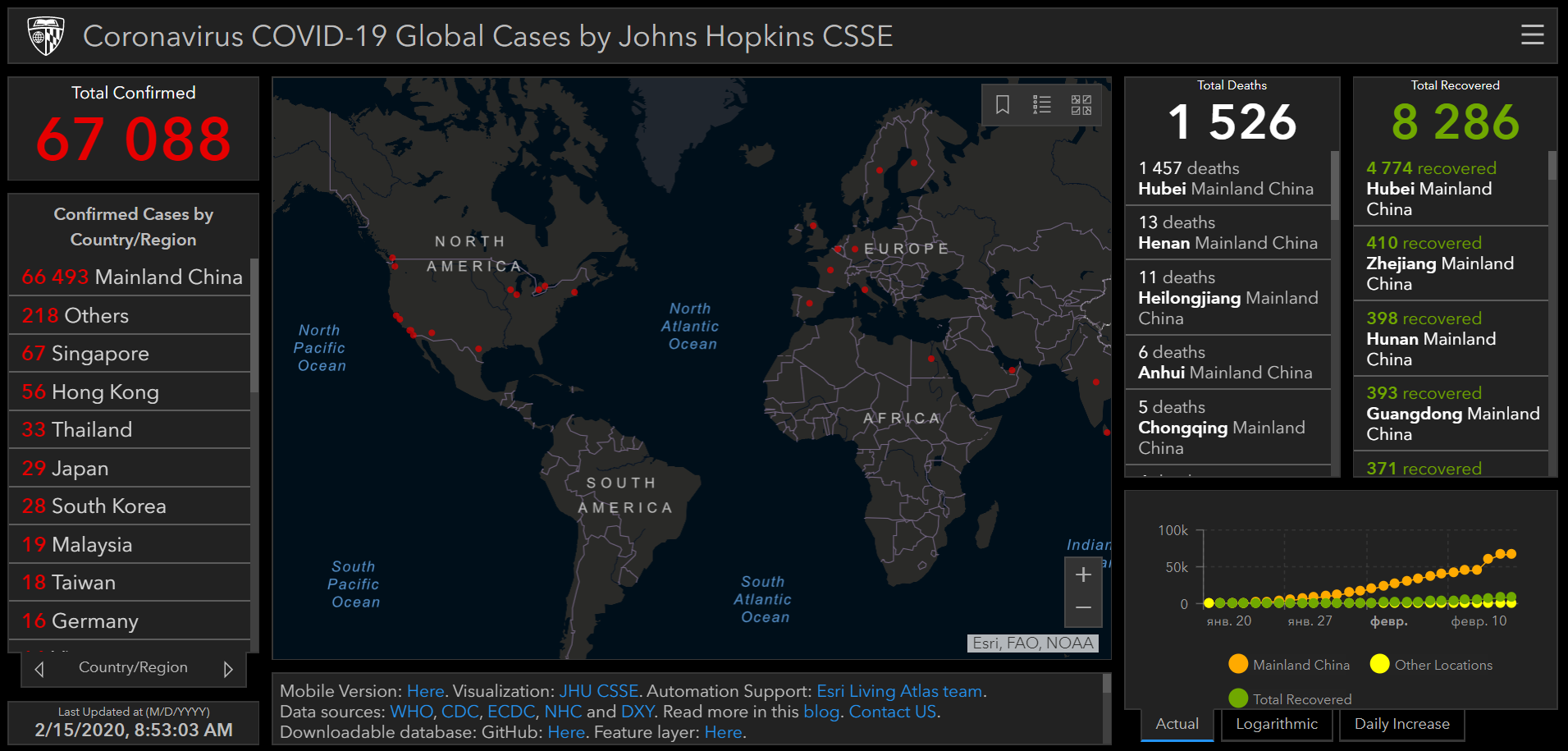Toggle Total Recovered green legend marker
This screenshot has width=1568, height=751.
[x=1238, y=698]
